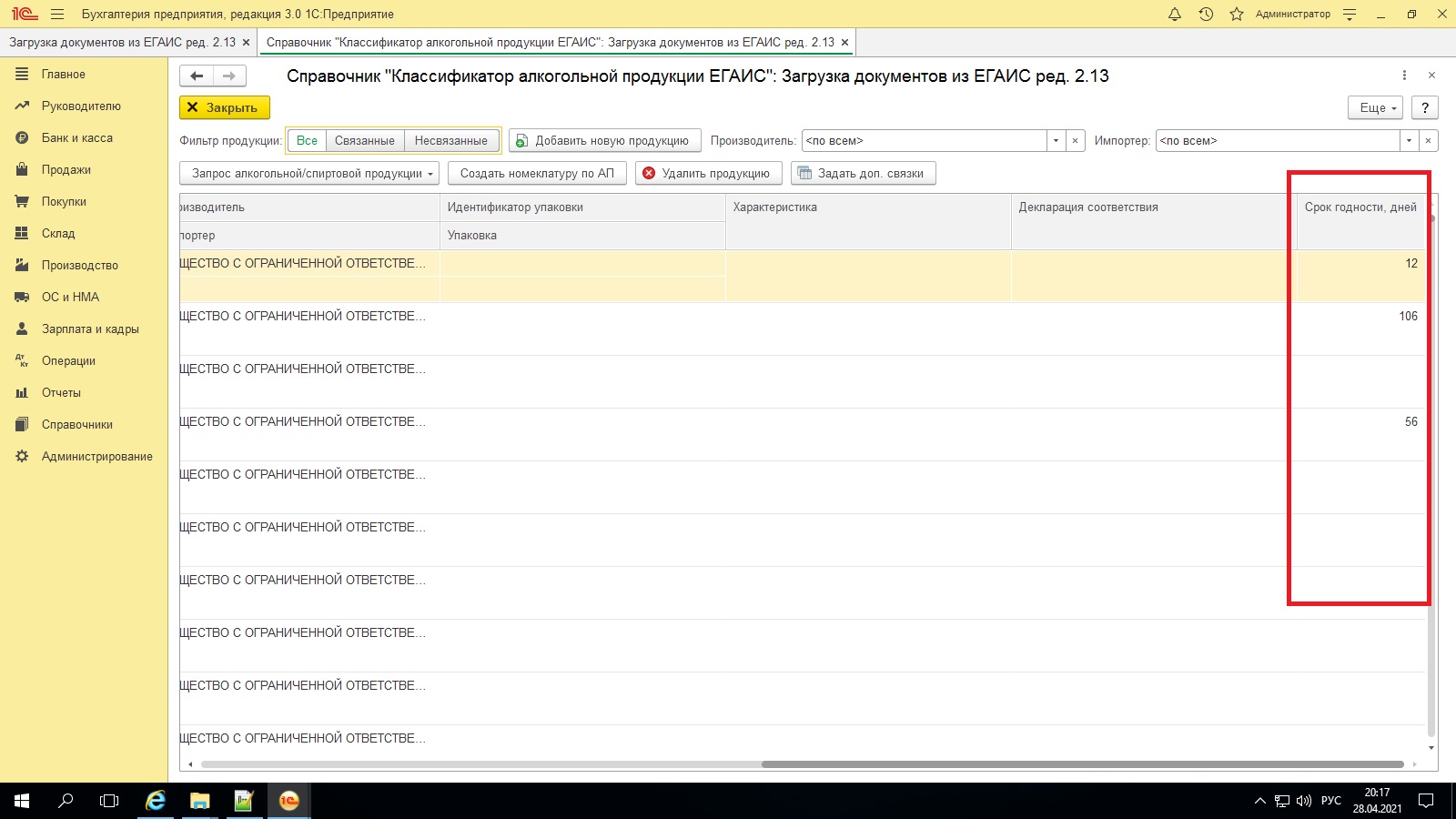Click the Характеристика column header
This screenshot has height=819, width=1456.
click(868, 221)
